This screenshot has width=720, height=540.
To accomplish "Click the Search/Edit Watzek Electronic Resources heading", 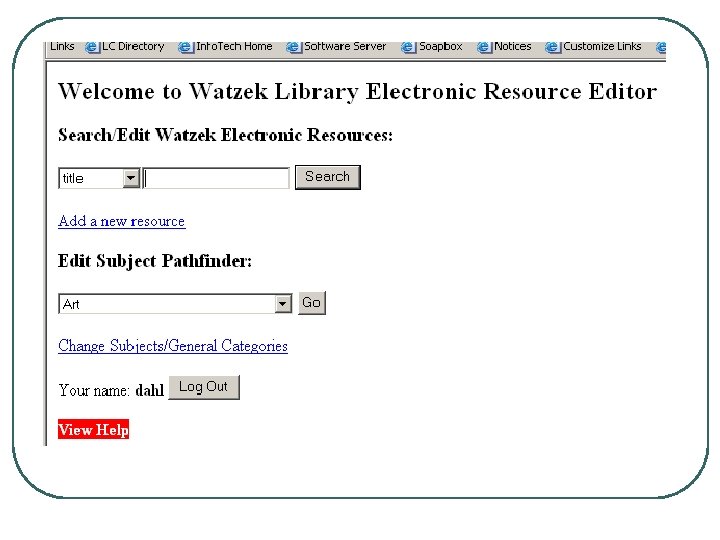I will point(225,135).
